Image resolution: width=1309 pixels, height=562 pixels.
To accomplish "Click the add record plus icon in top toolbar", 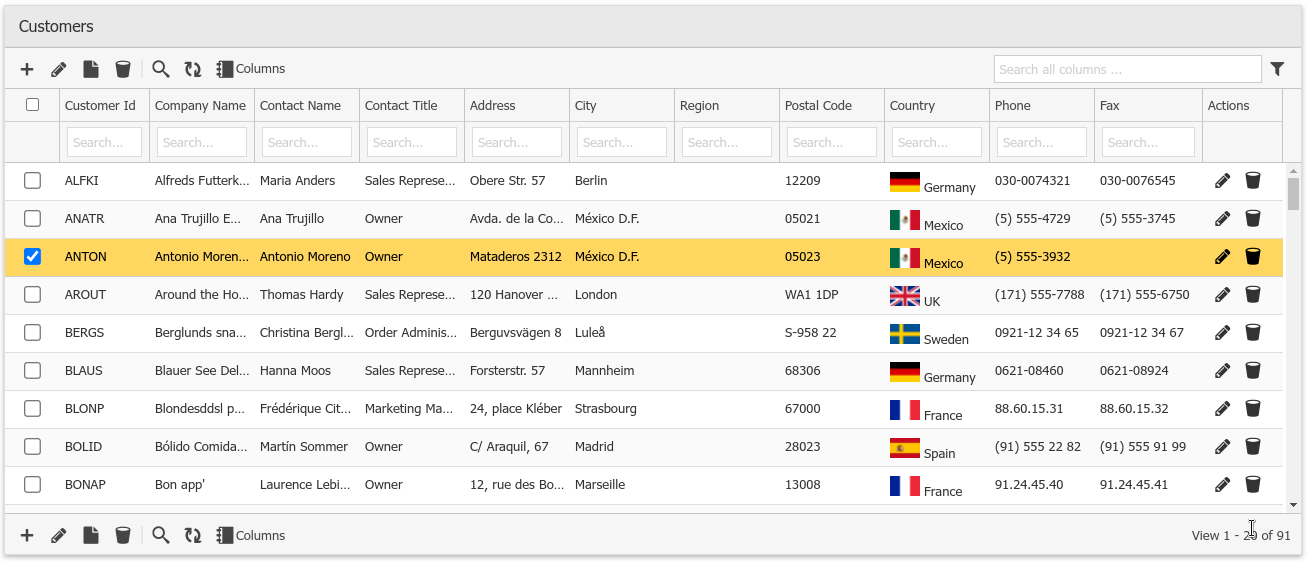I will coord(27,69).
